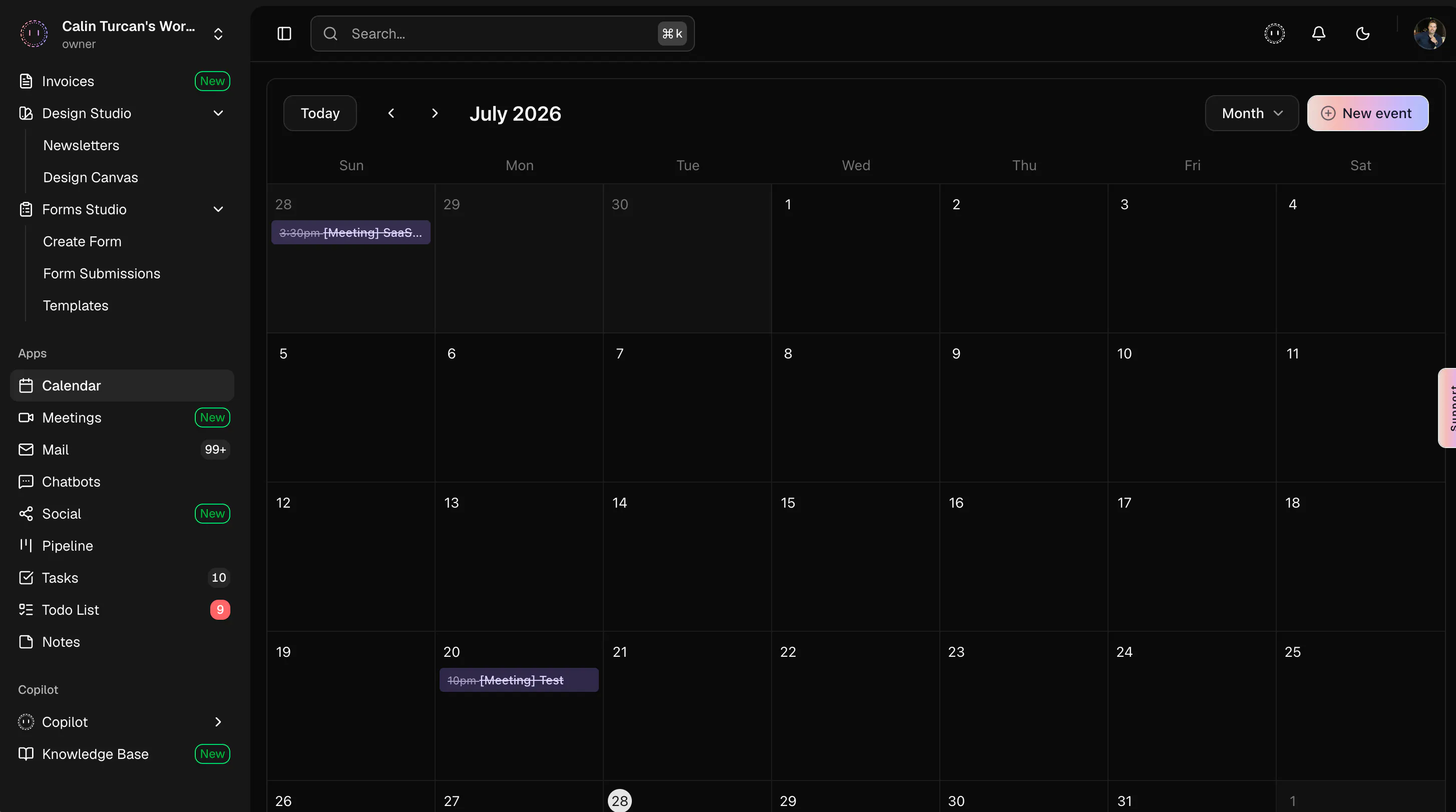Click the search magnifier icon

point(330,34)
